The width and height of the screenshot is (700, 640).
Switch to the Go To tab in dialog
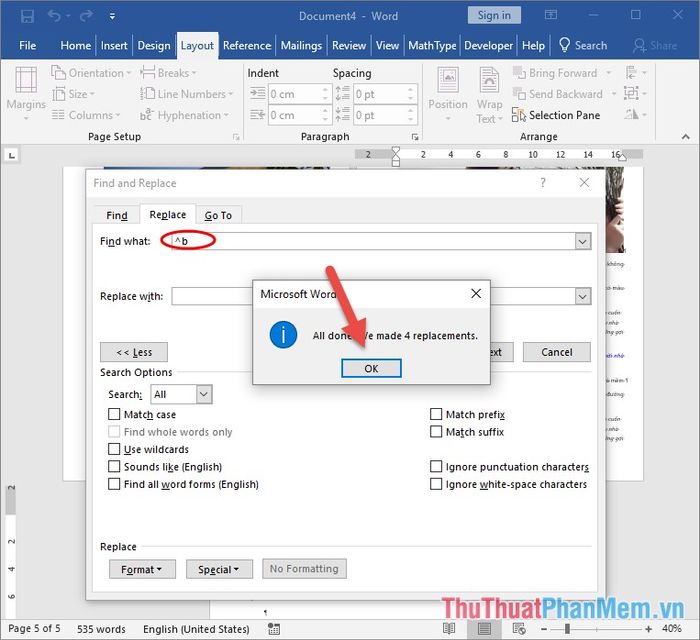[x=218, y=215]
